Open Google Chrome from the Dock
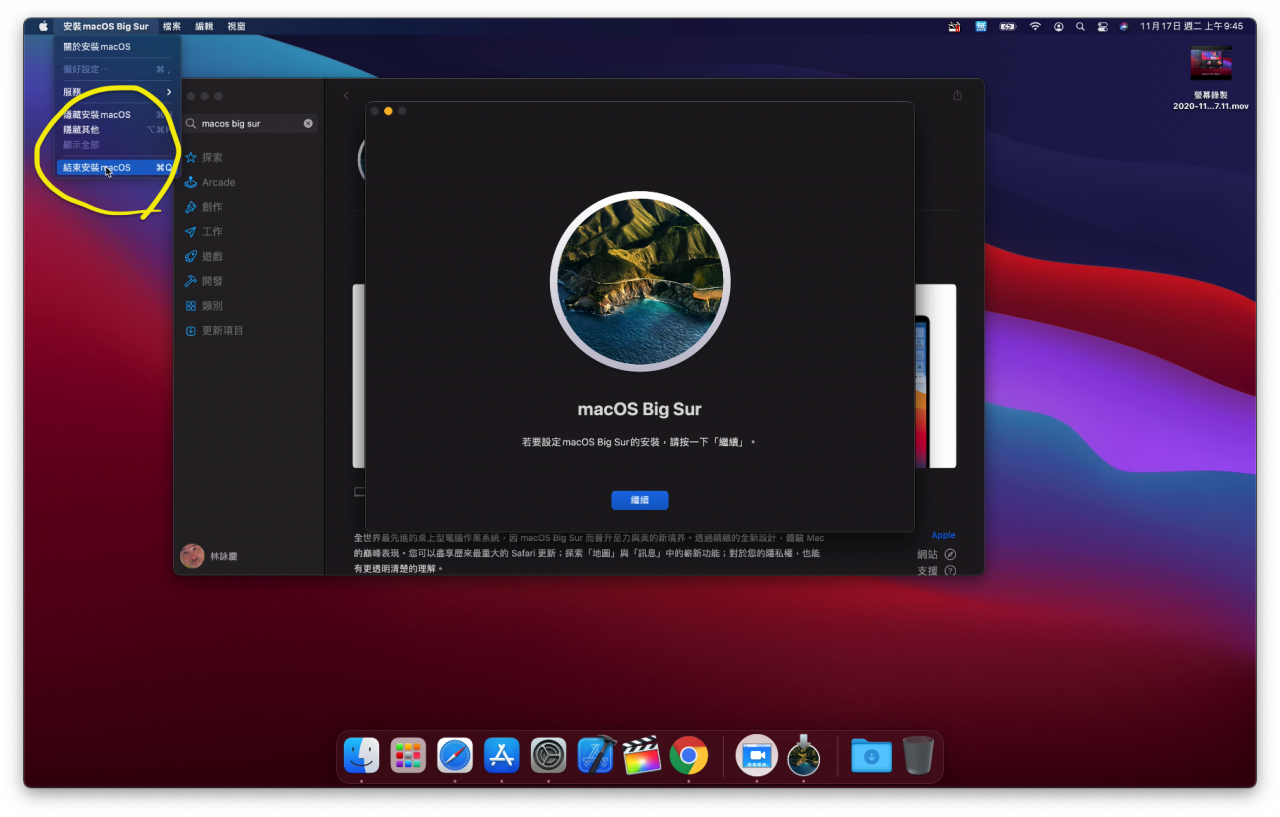Viewport: 1280px width, 817px height. point(689,755)
